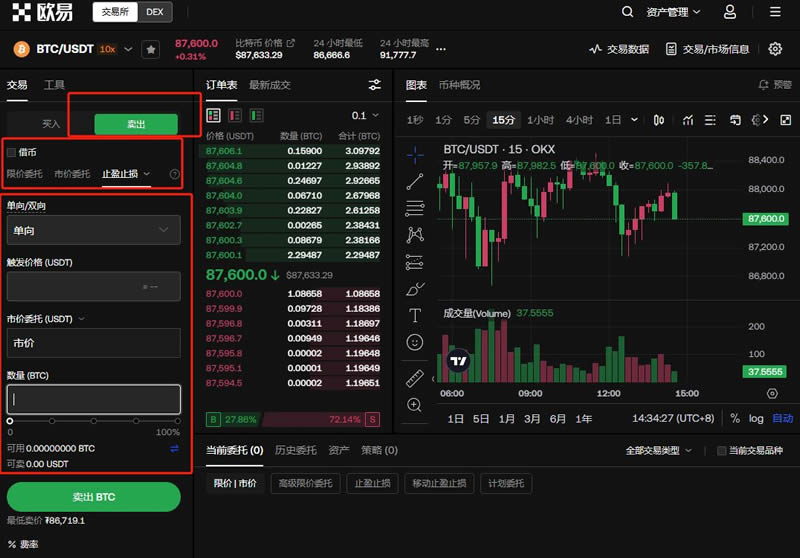Expand the 0.1 price precision dropdown
The width and height of the screenshot is (800, 558).
click(366, 115)
